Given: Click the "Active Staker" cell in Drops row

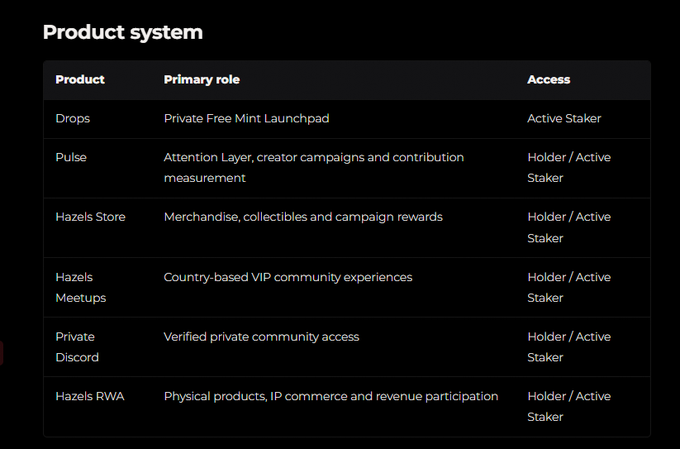Looking at the screenshot, I should tap(564, 118).
